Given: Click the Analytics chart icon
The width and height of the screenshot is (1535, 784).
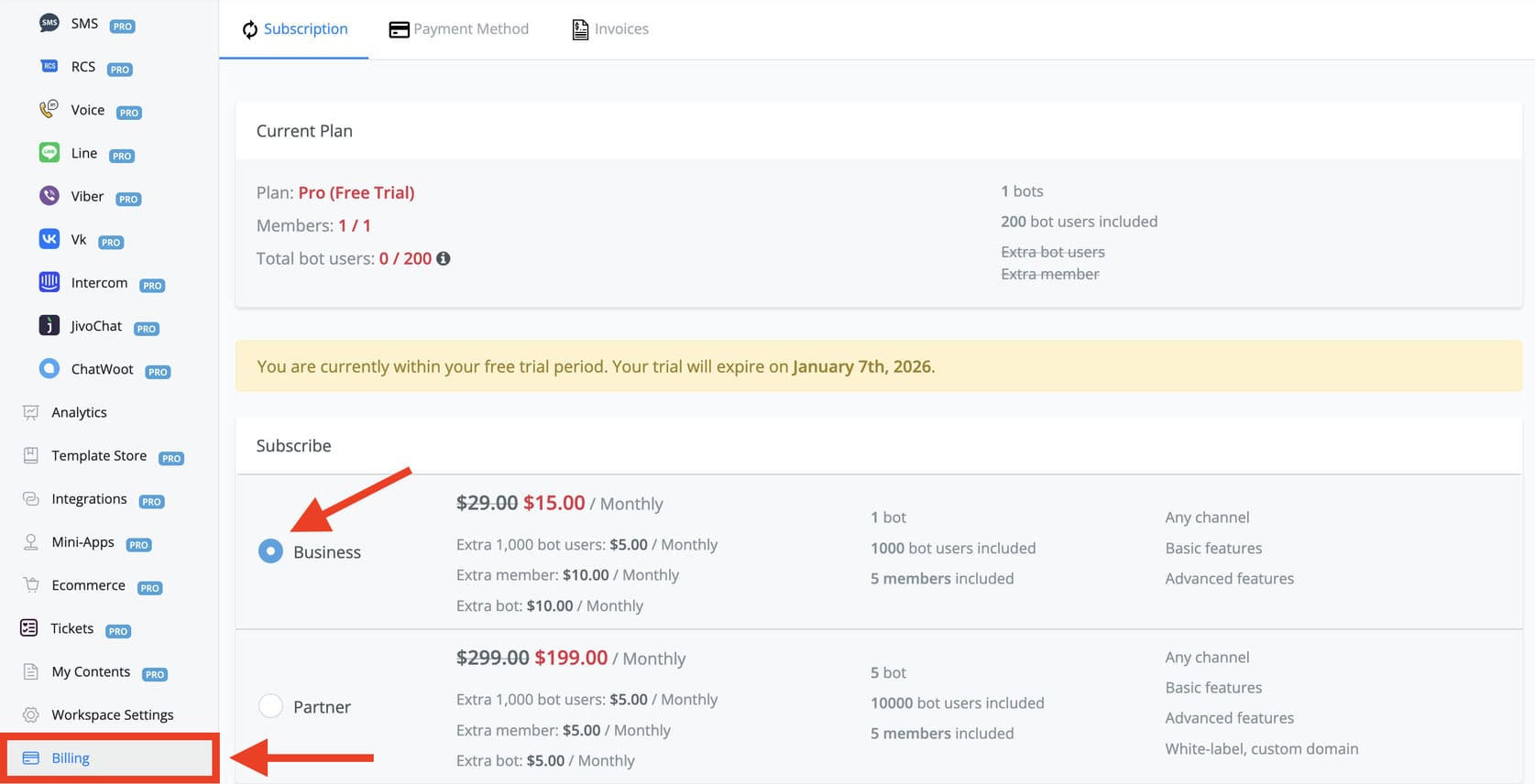Looking at the screenshot, I should 30,412.
